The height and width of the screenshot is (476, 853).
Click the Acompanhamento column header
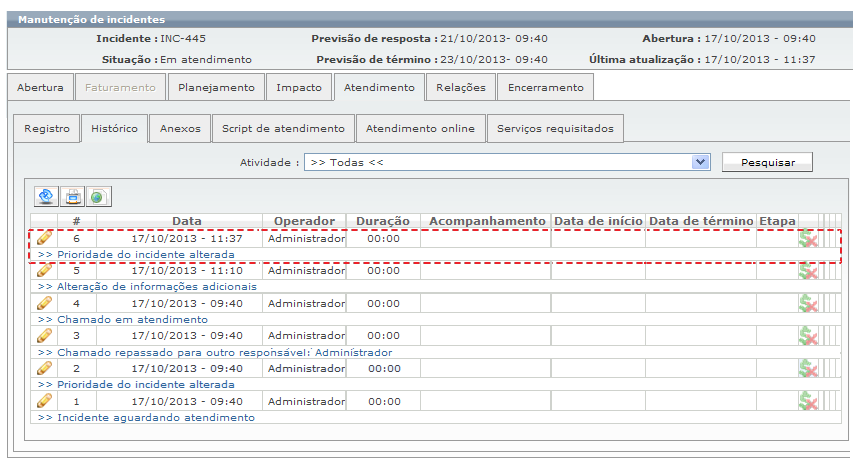pos(487,221)
